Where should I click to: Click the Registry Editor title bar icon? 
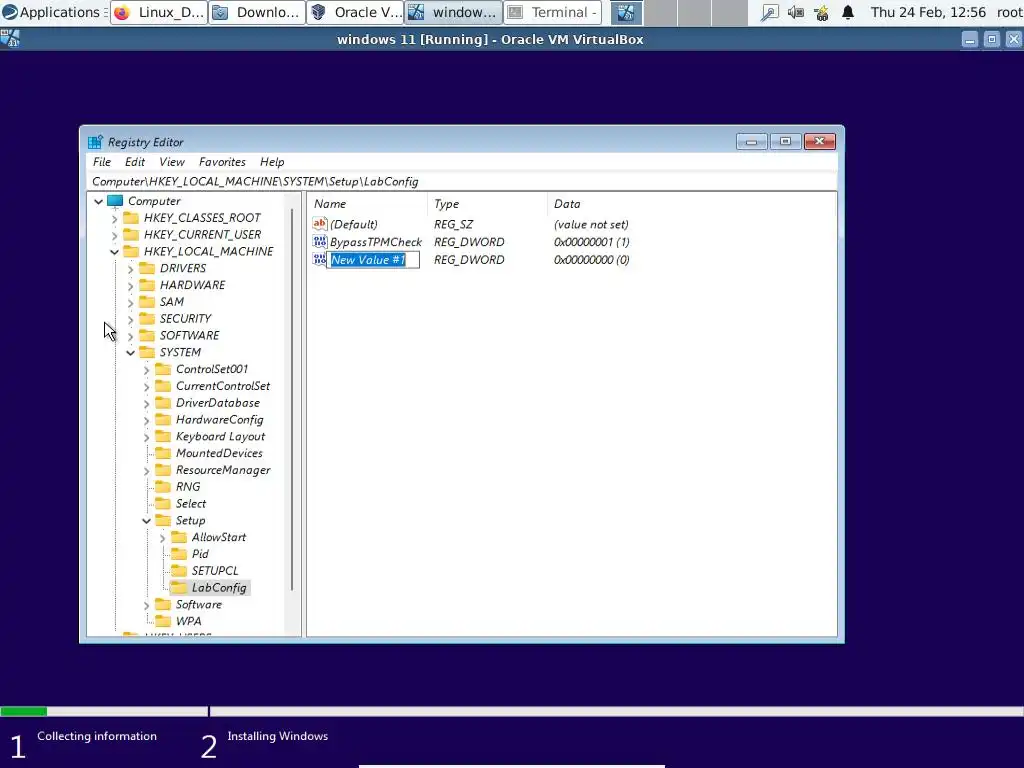click(x=95, y=142)
